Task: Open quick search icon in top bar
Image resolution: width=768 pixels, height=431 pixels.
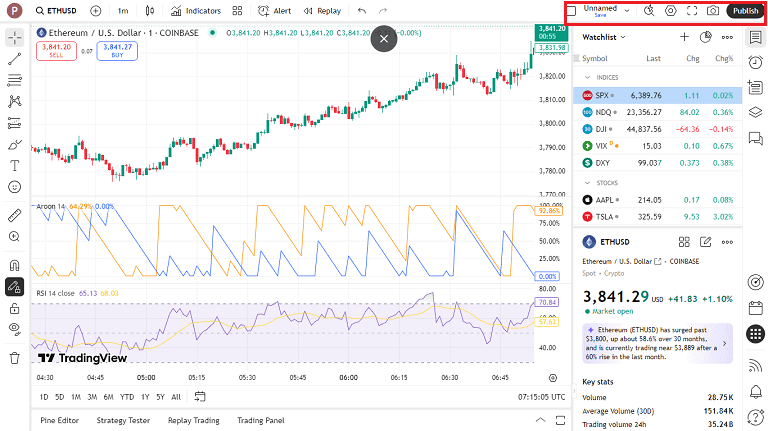Action: click(x=649, y=11)
